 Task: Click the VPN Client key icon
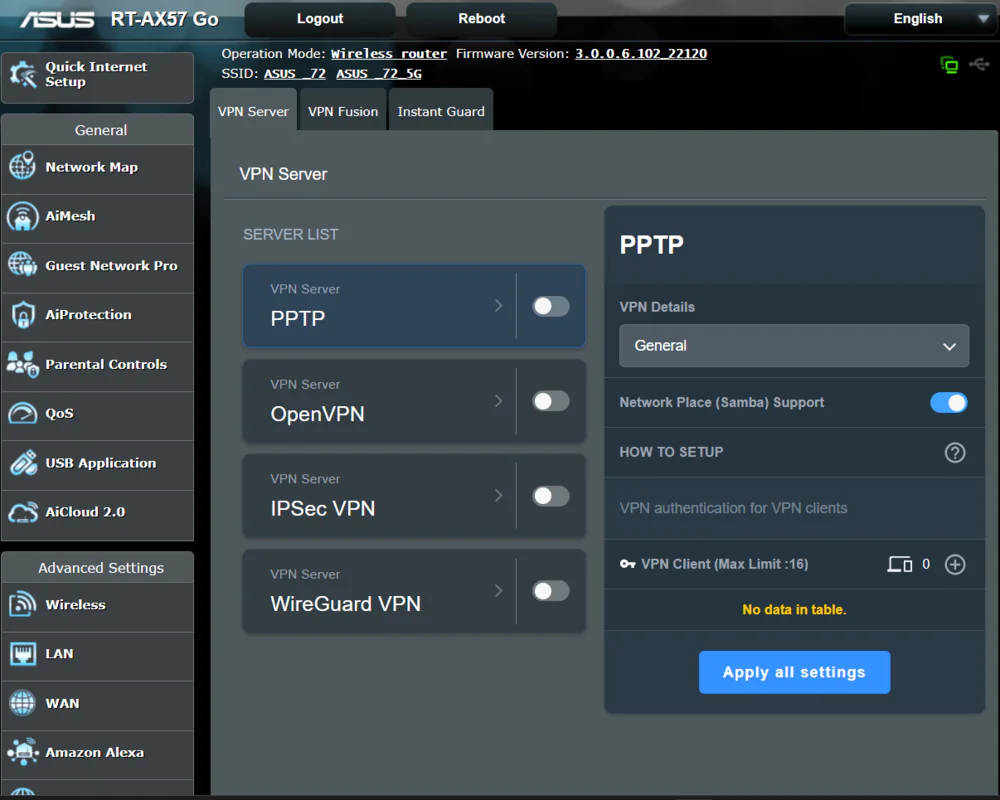tap(628, 564)
